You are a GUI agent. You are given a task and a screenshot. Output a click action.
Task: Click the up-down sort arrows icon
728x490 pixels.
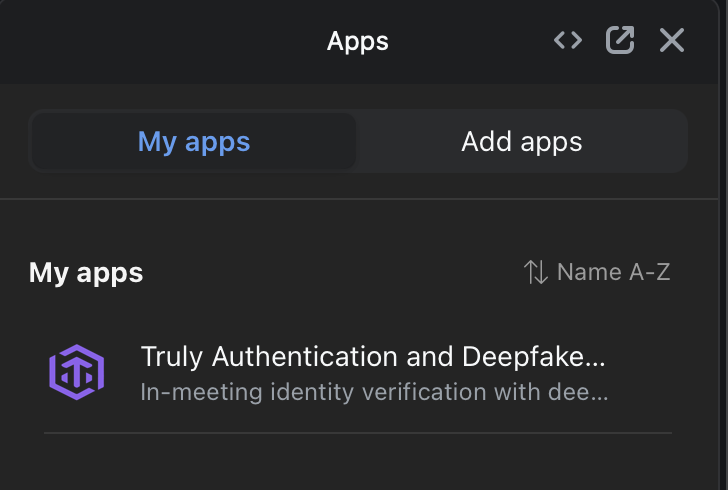[x=536, y=272]
